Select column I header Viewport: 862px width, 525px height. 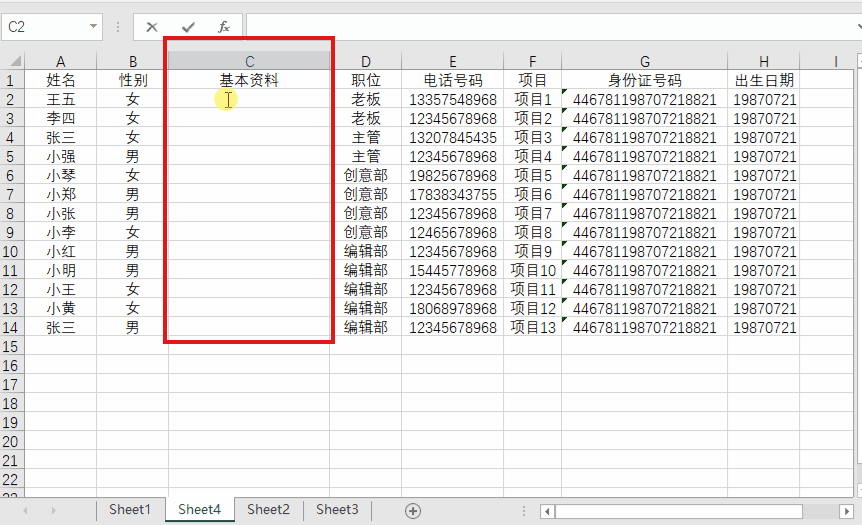(x=835, y=61)
